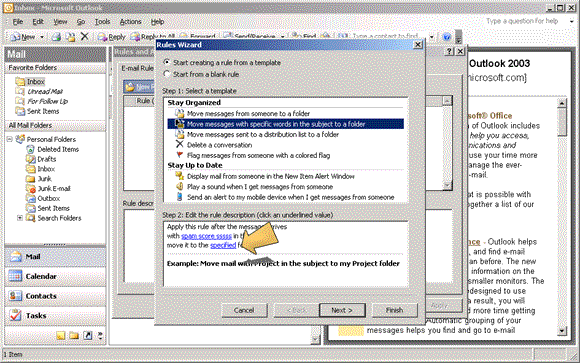Image resolution: width=580 pixels, height=363 pixels.
Task: Expand the Search Folders tree node
Action: [20, 218]
